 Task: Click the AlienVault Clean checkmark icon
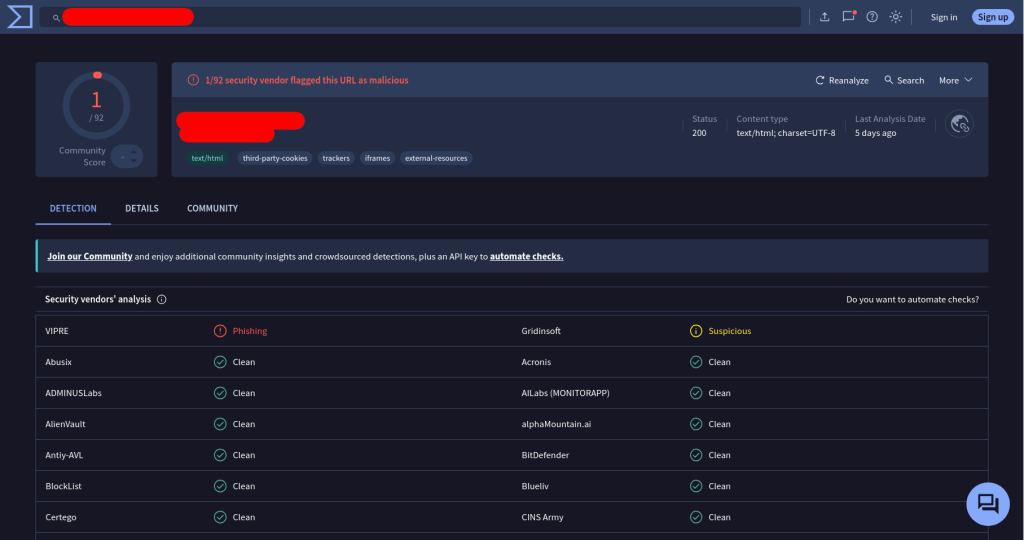coord(220,424)
